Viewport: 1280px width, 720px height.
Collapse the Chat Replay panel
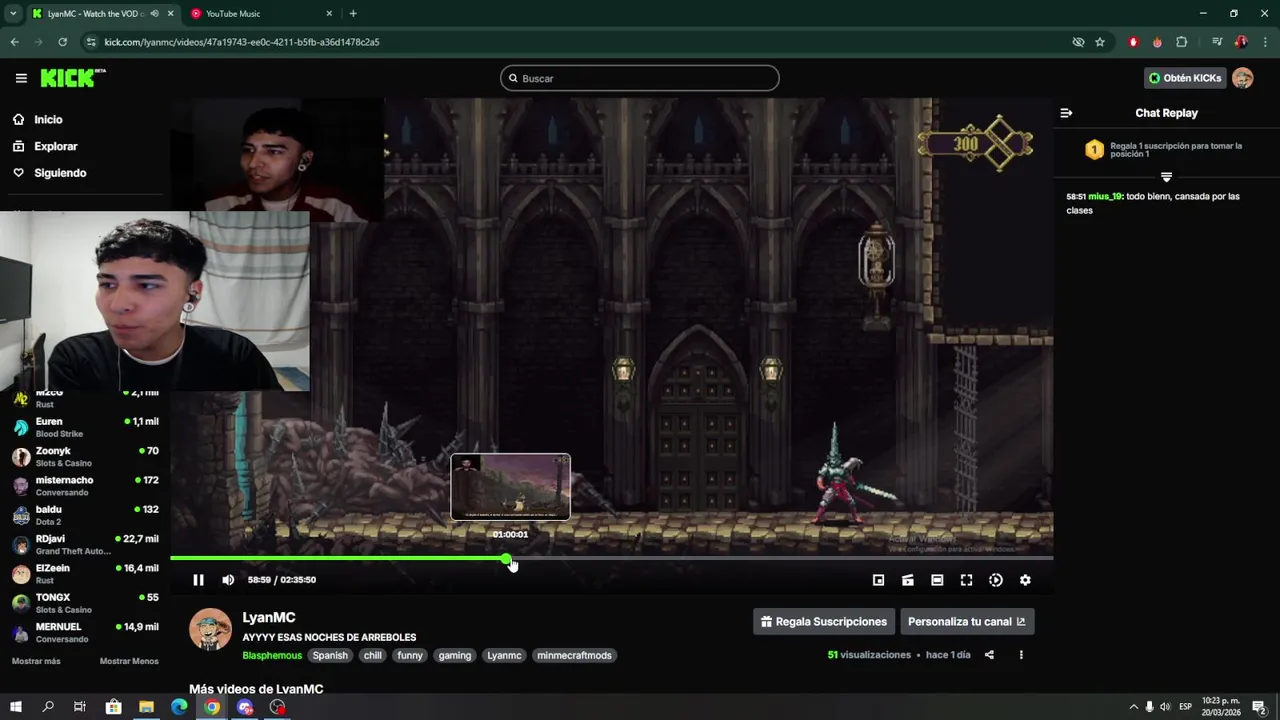(x=1066, y=113)
